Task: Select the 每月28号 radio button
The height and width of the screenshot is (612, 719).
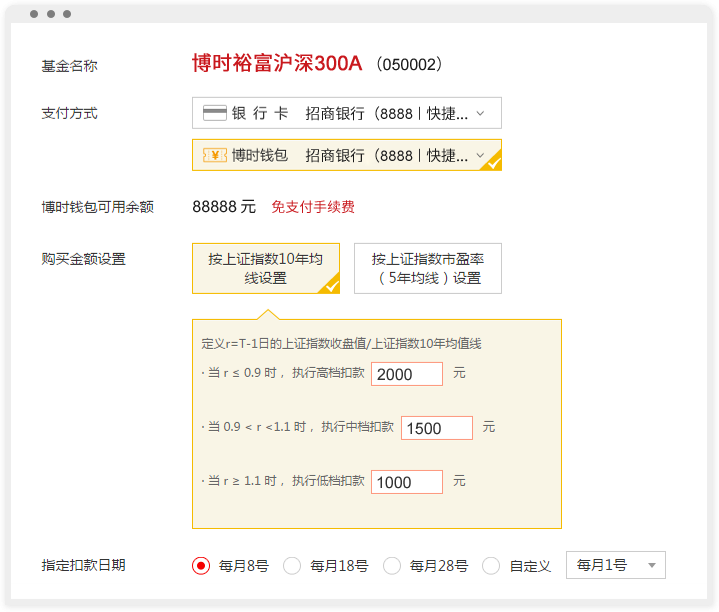Action: (x=392, y=566)
